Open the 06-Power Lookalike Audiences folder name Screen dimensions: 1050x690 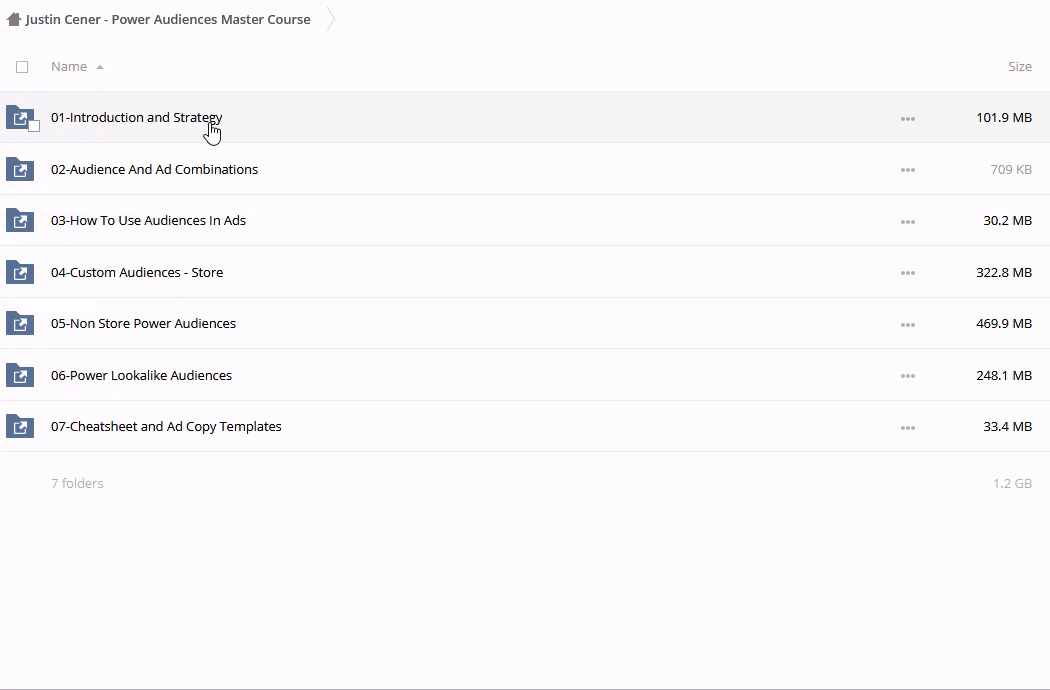point(141,375)
